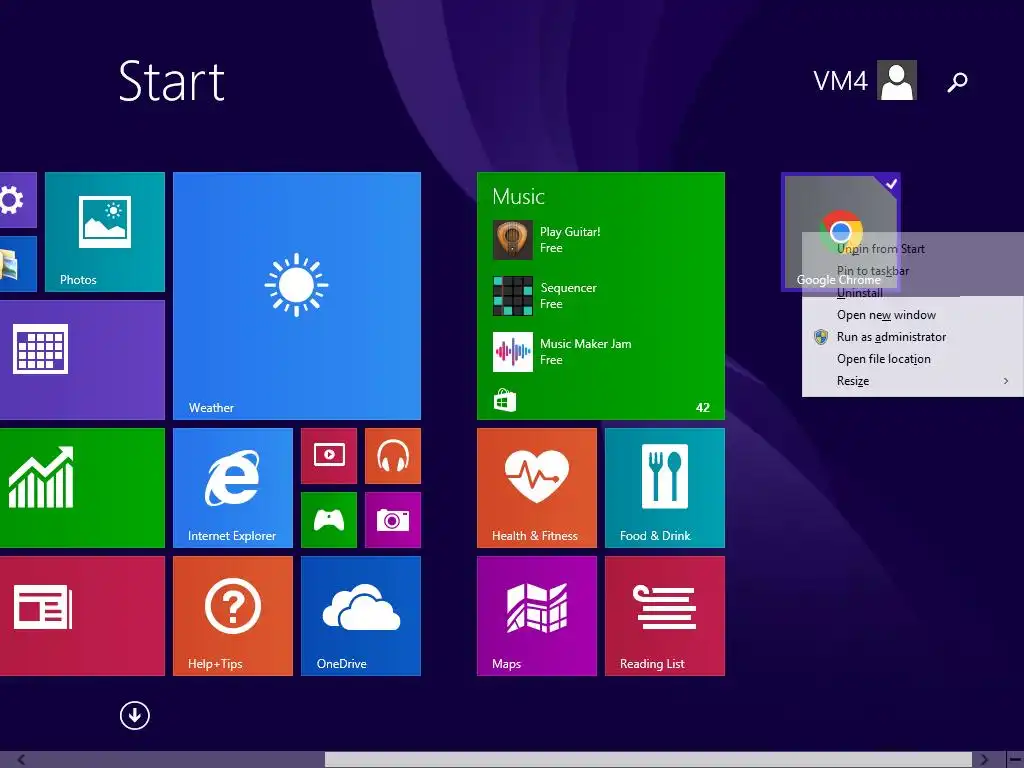
Task: Click the scrollbar left arrow
Action: coord(21,760)
